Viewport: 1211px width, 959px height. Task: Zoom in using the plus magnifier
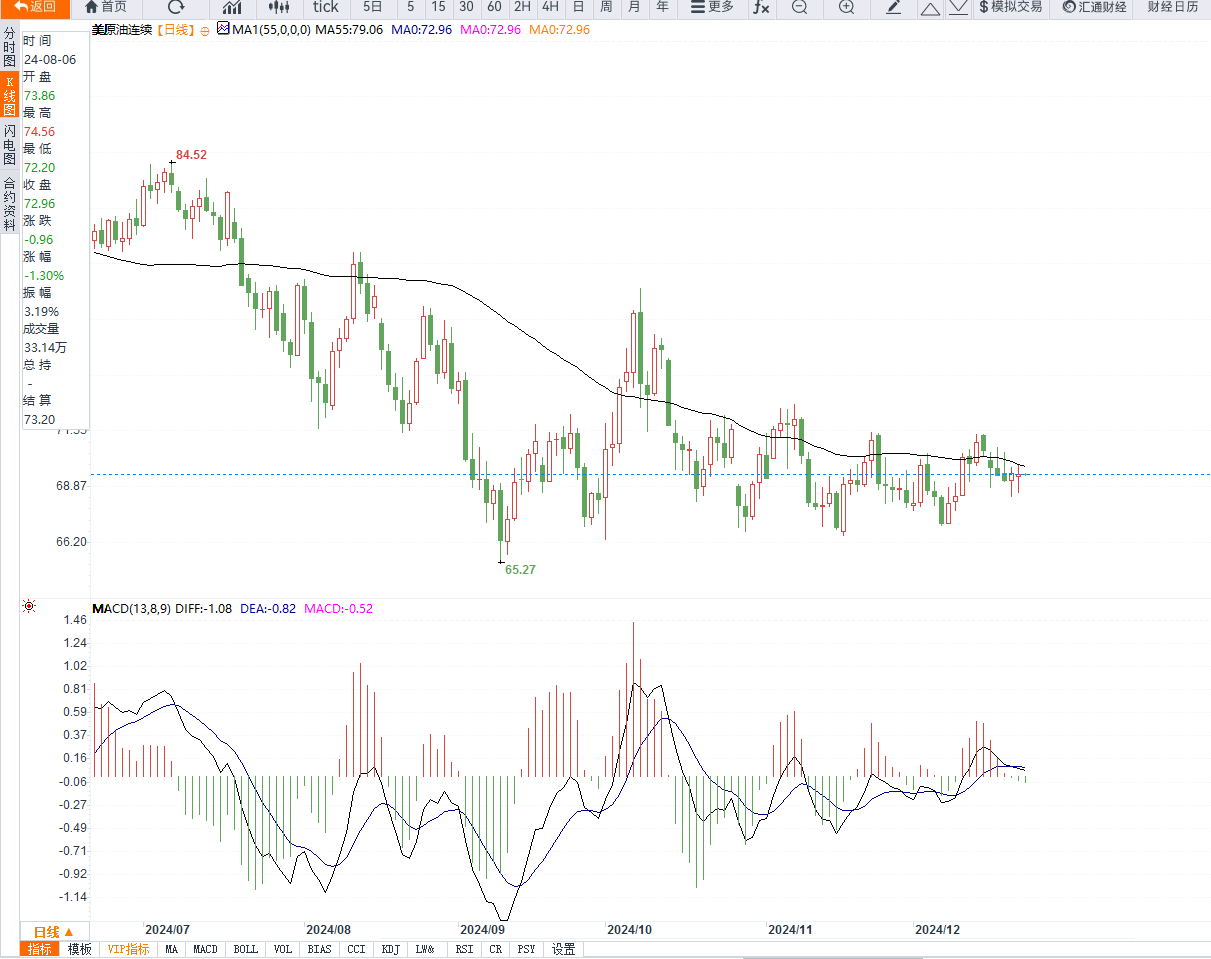point(846,7)
